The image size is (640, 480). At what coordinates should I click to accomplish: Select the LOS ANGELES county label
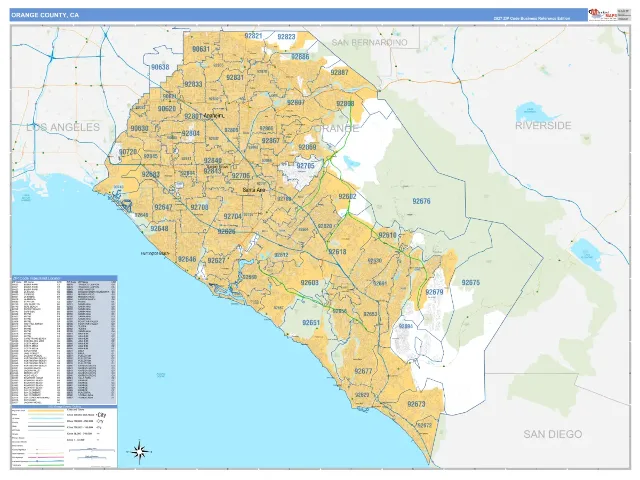[63, 127]
